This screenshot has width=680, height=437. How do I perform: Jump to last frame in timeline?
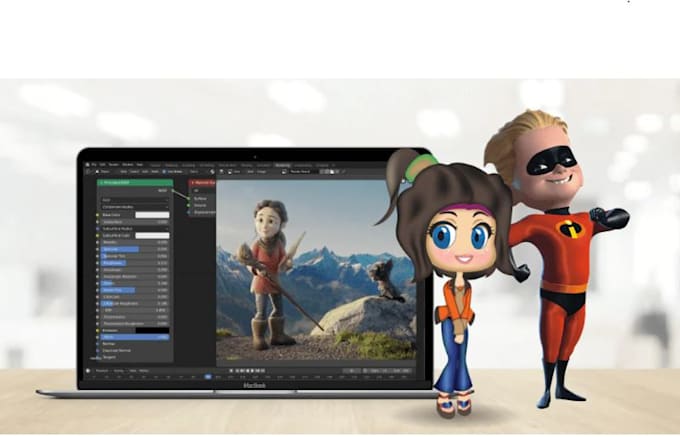pos(263,371)
